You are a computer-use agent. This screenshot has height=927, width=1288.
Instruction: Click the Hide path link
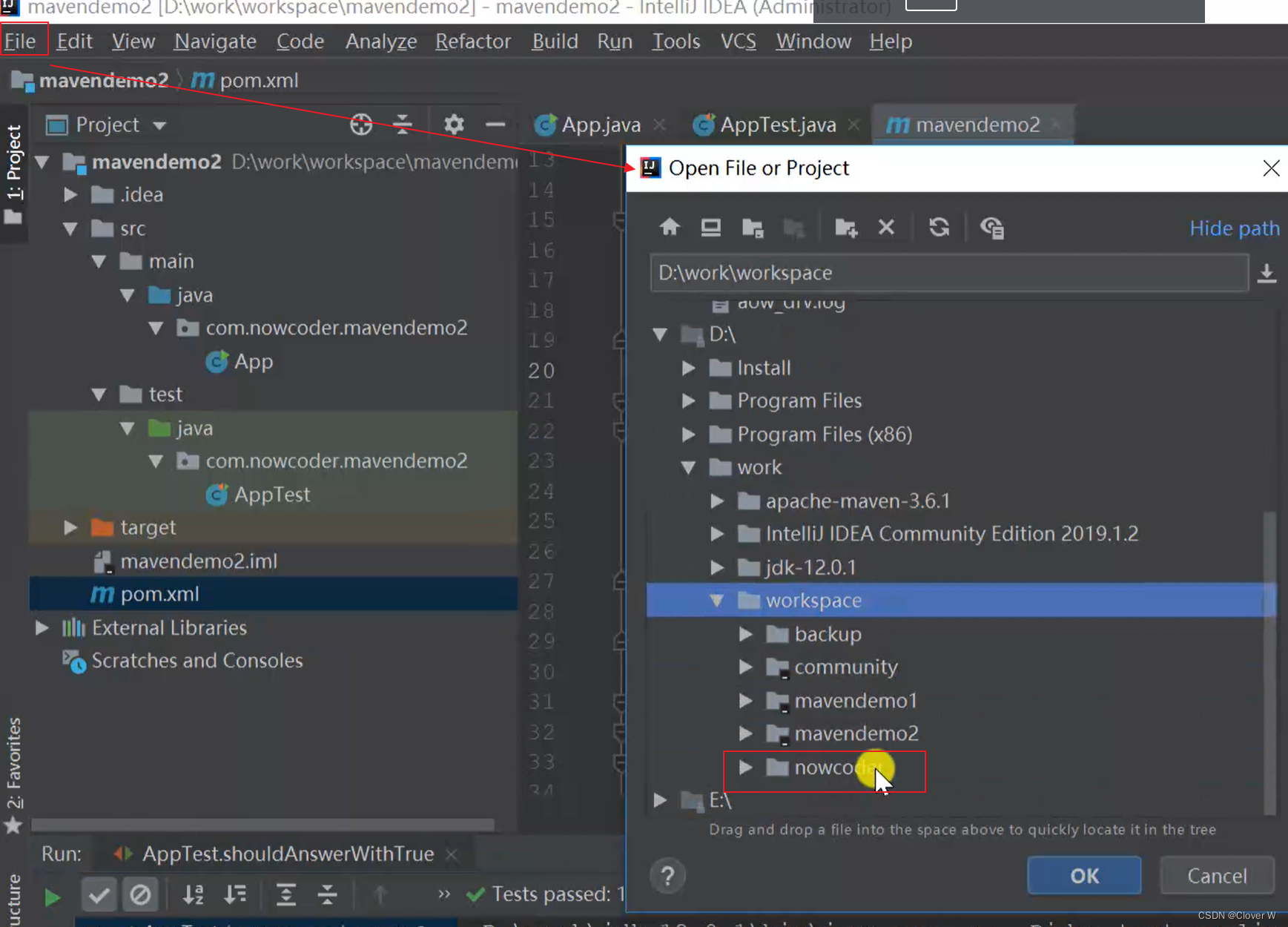point(1235,228)
